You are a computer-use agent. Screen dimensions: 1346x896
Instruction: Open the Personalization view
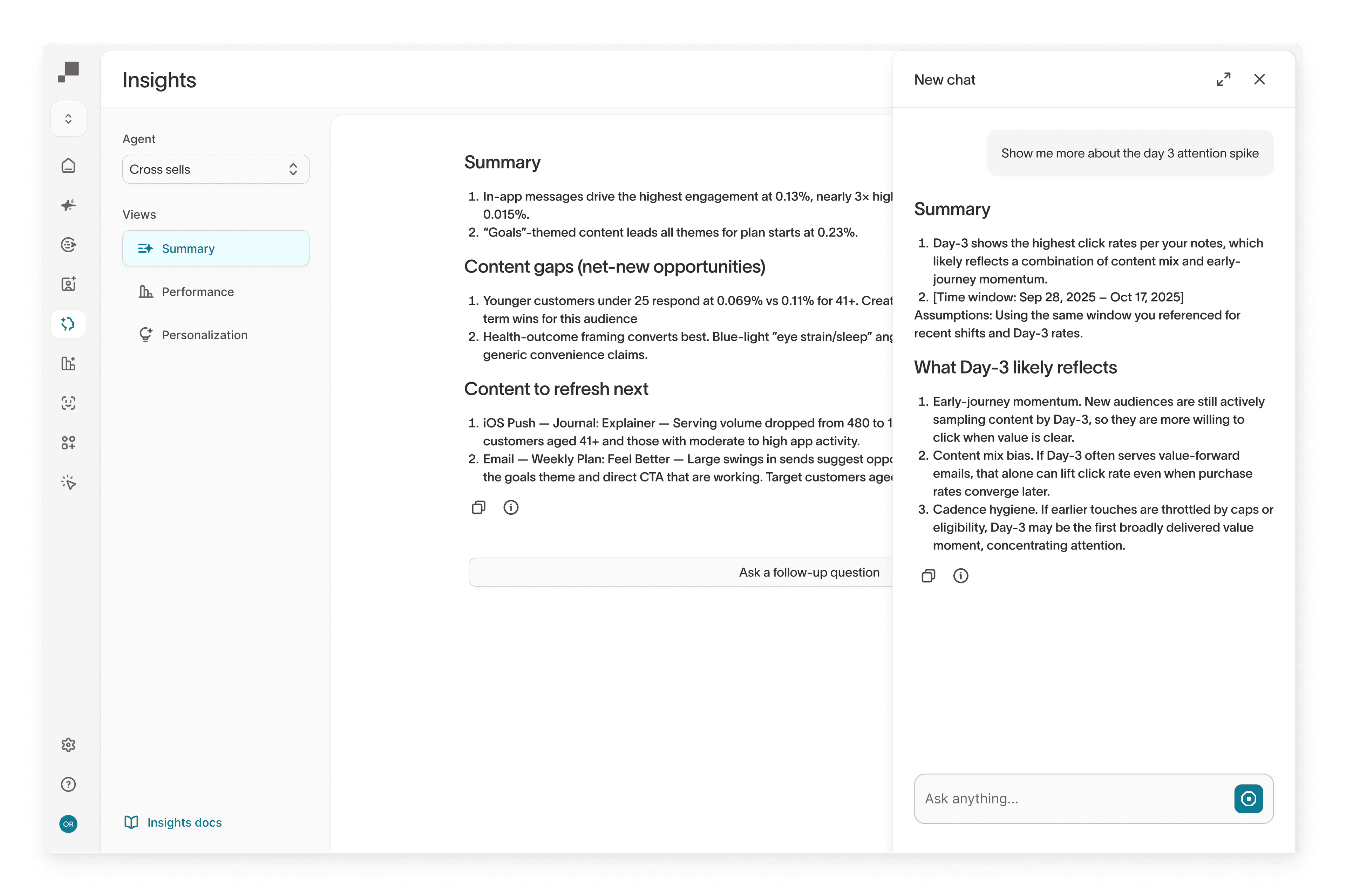click(x=204, y=335)
